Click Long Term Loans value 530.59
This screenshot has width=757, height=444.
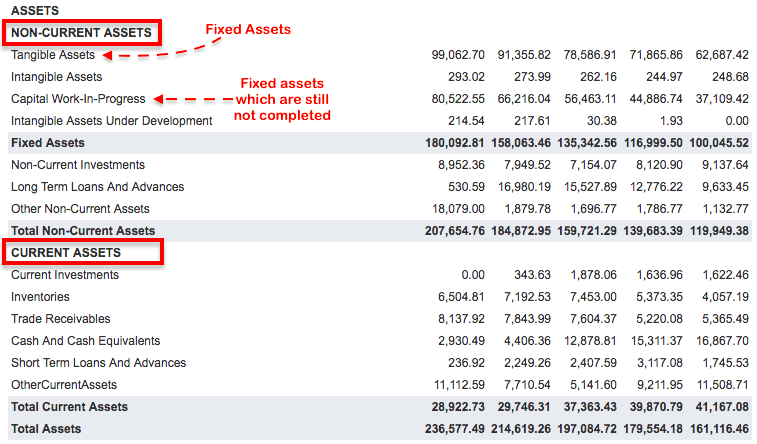click(466, 187)
